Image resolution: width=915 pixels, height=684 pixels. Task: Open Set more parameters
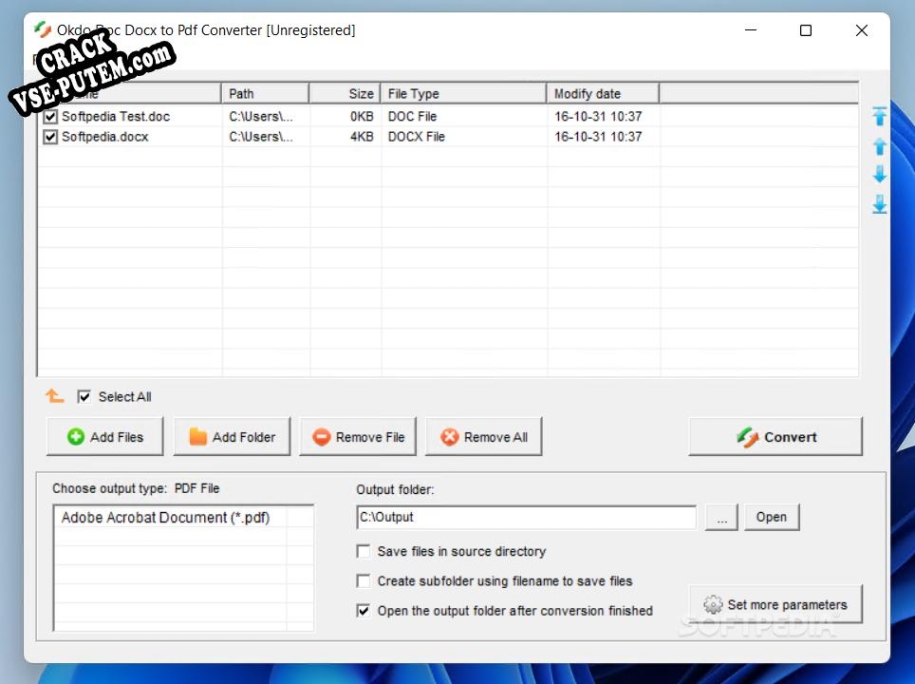pos(775,605)
